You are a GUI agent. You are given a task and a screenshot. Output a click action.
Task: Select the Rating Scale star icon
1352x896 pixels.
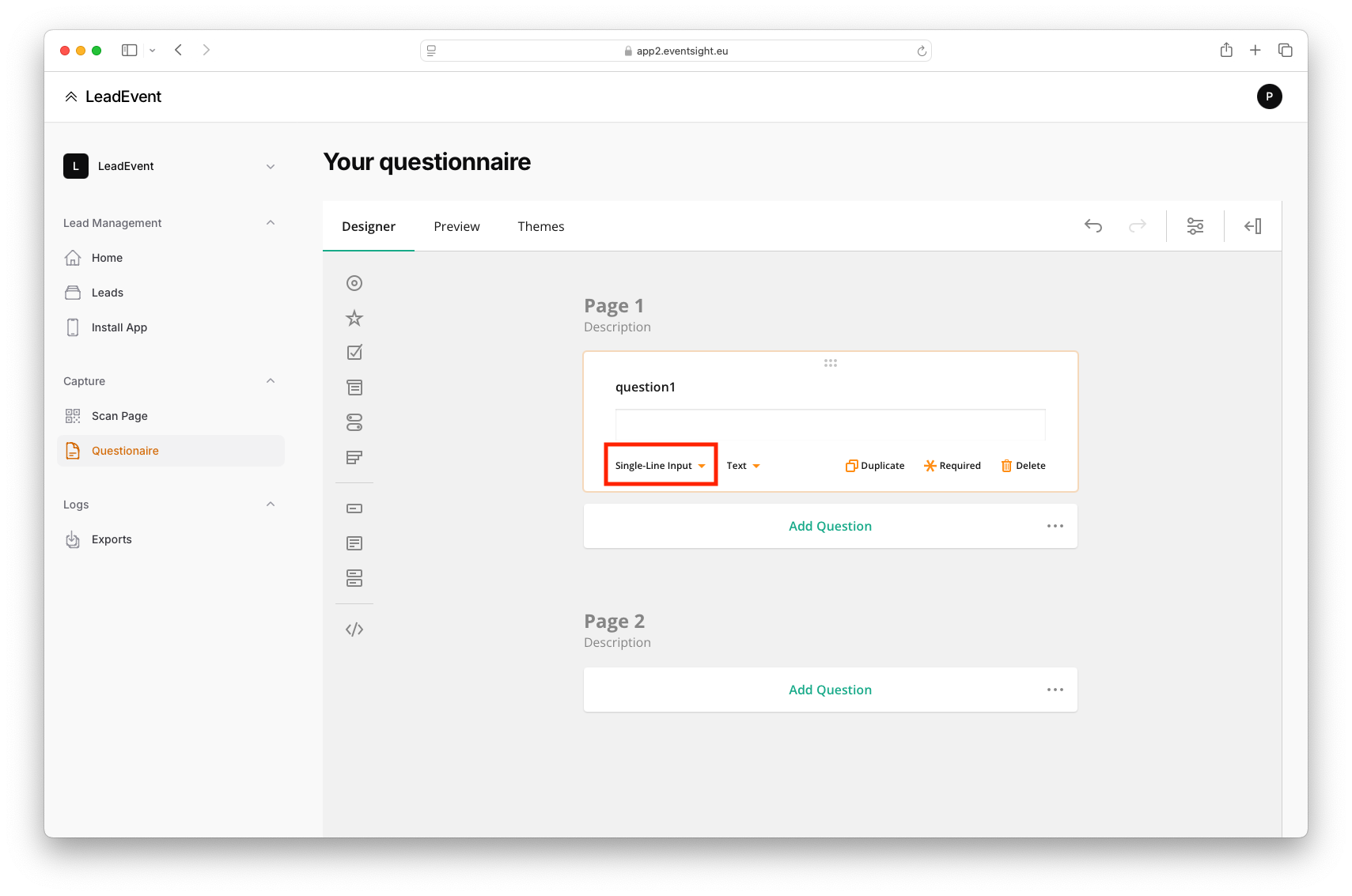(x=354, y=318)
